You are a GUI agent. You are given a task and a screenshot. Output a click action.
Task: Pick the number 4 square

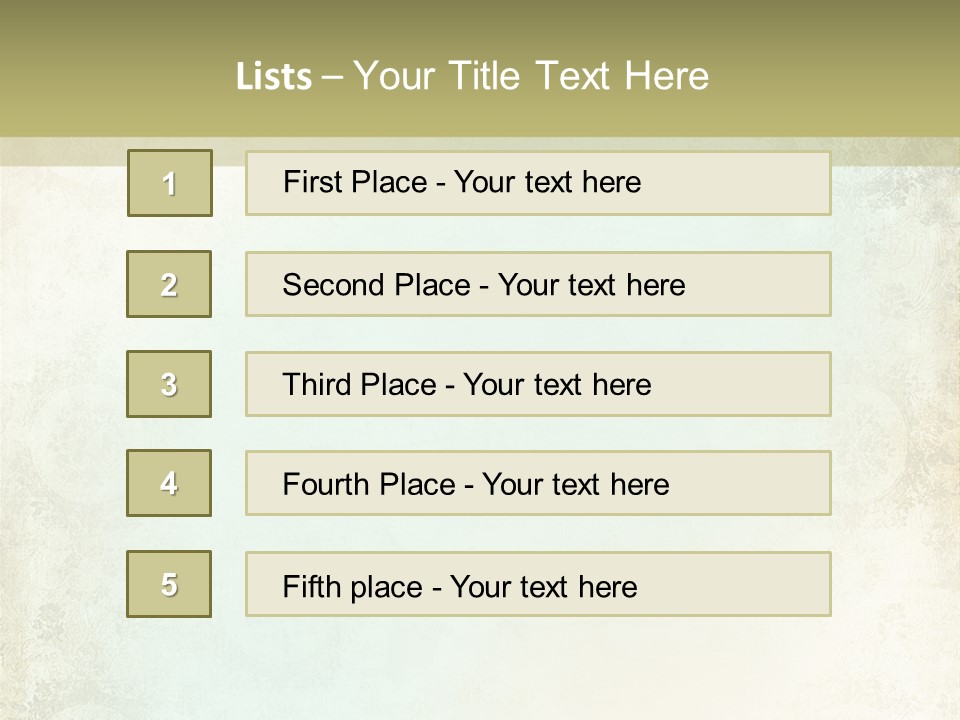click(x=169, y=483)
